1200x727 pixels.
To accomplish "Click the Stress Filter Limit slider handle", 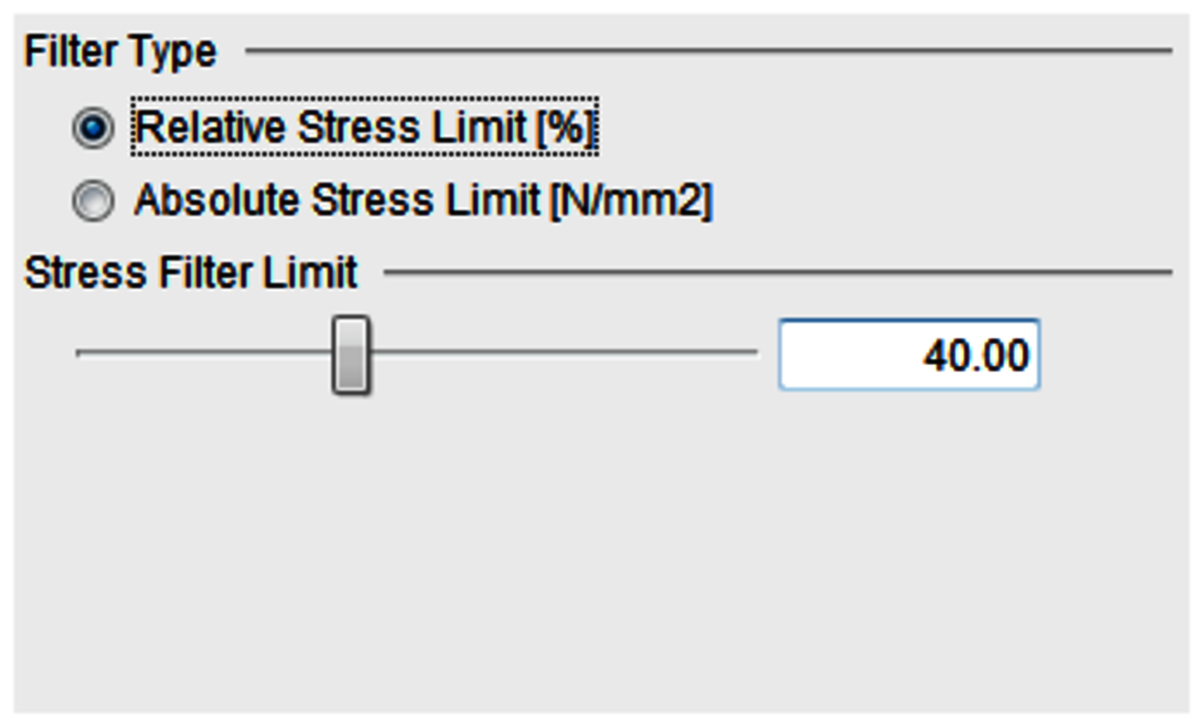I will [351, 354].
